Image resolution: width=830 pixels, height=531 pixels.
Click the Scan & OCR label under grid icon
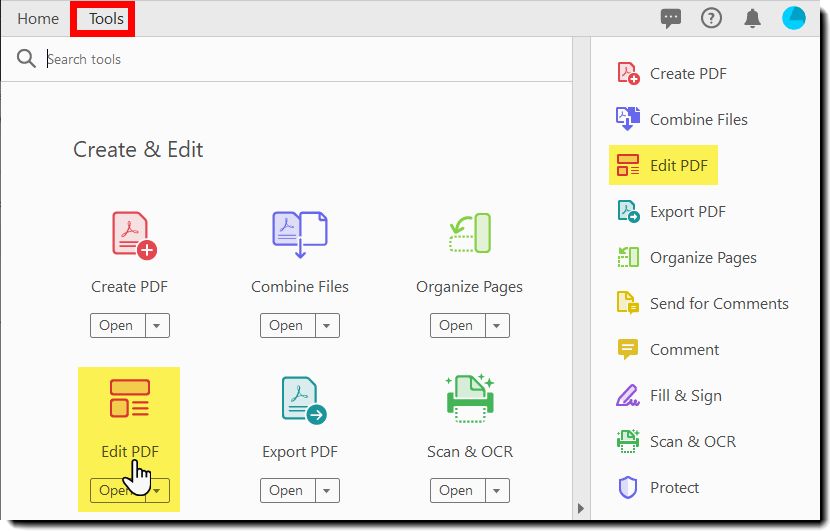click(x=470, y=452)
